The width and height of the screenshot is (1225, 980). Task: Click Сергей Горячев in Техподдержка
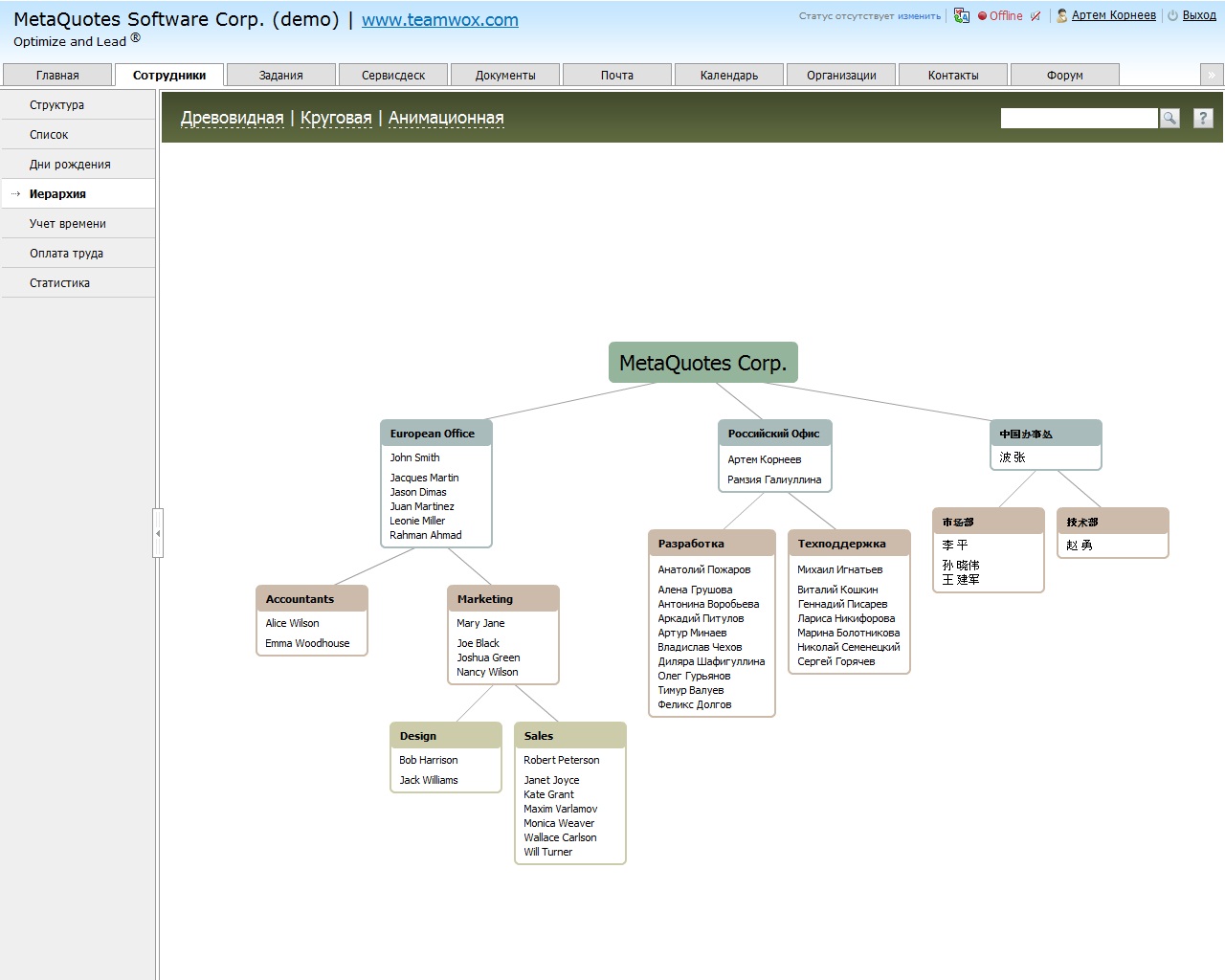tap(836, 661)
